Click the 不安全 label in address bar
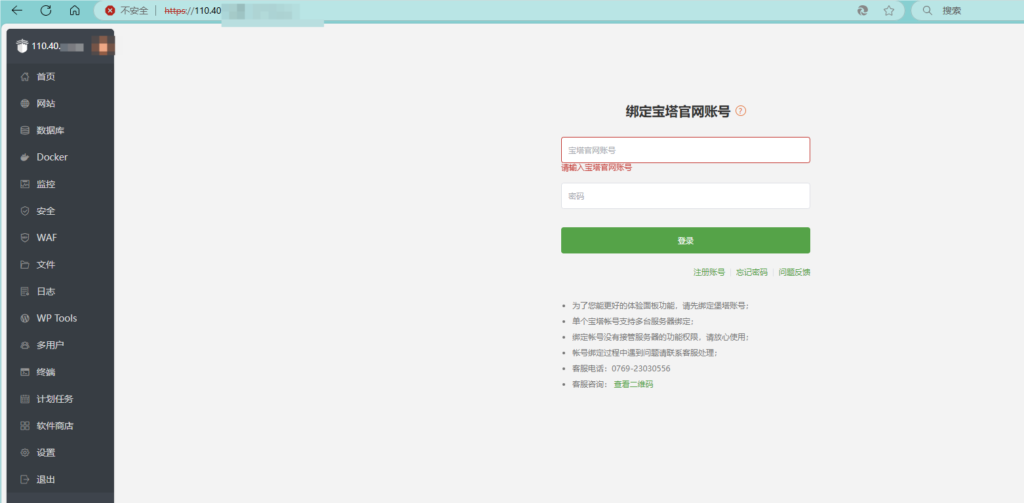The width and height of the screenshot is (1024, 503). coord(134,10)
